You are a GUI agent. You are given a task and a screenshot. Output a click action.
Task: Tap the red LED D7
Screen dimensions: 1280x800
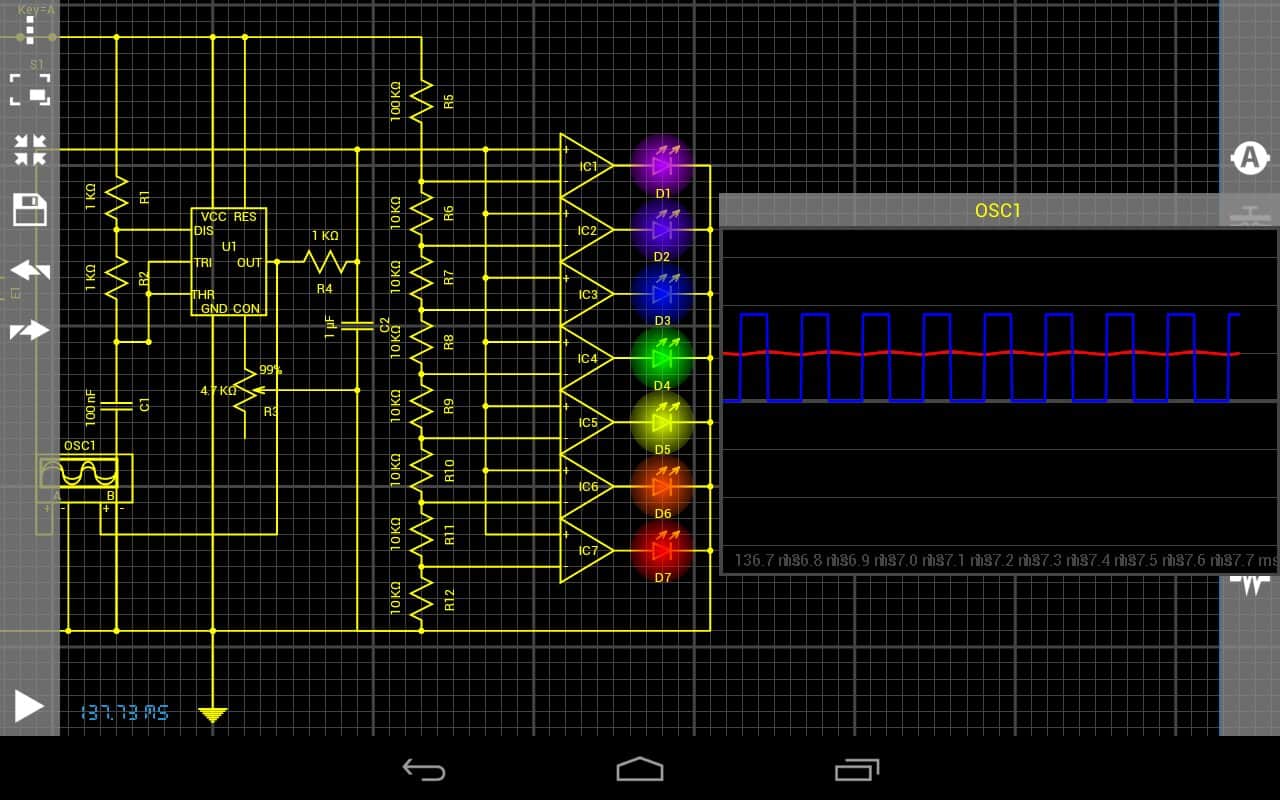(x=662, y=550)
